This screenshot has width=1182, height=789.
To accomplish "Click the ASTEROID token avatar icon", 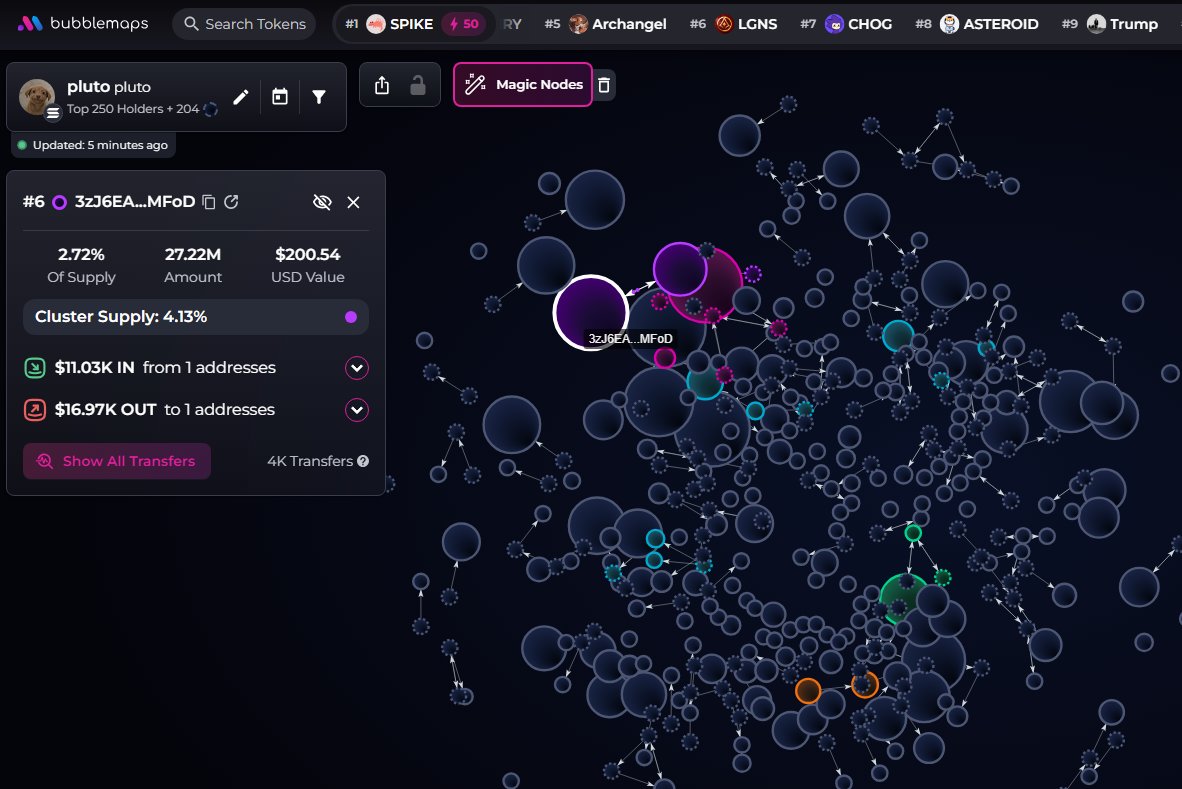I will tap(950, 24).
